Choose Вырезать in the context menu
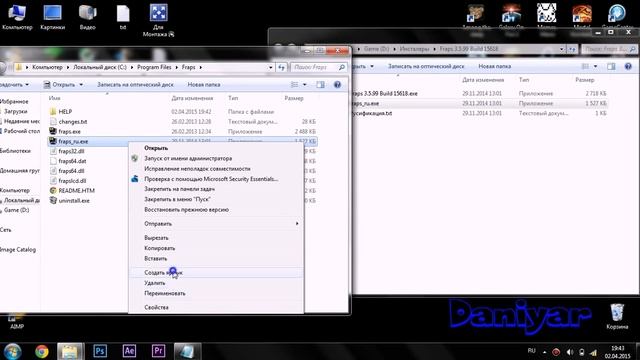The width and height of the screenshot is (640, 360). 216,238
